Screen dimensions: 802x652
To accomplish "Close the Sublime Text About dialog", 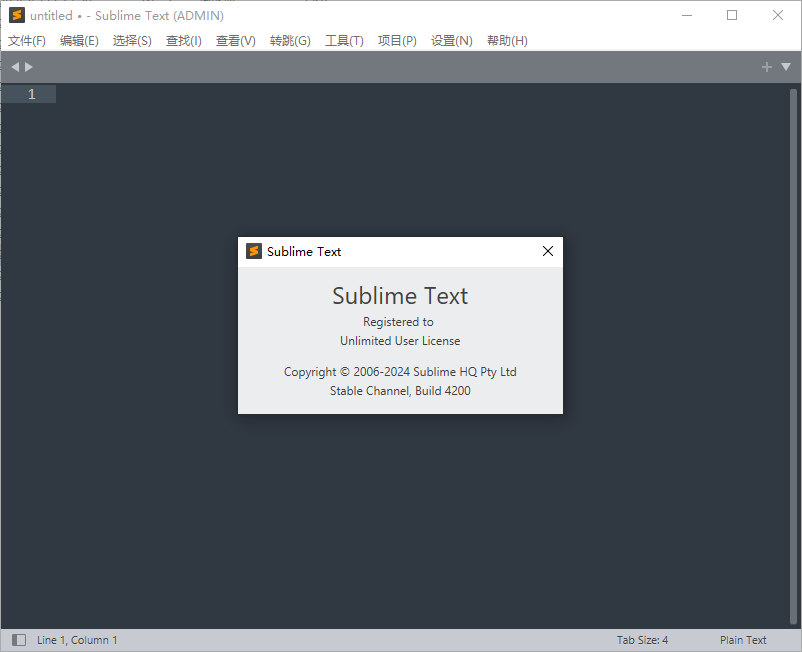I will 547,251.
